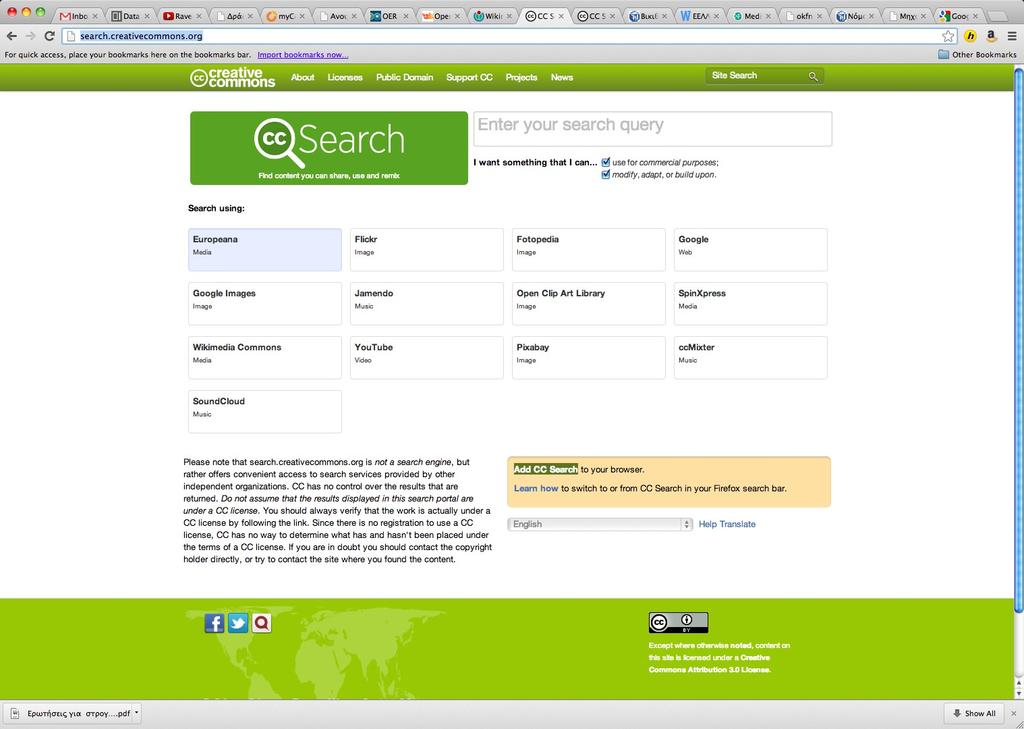
Task: Click the yellow 'h' extension icon
Action: [970, 37]
